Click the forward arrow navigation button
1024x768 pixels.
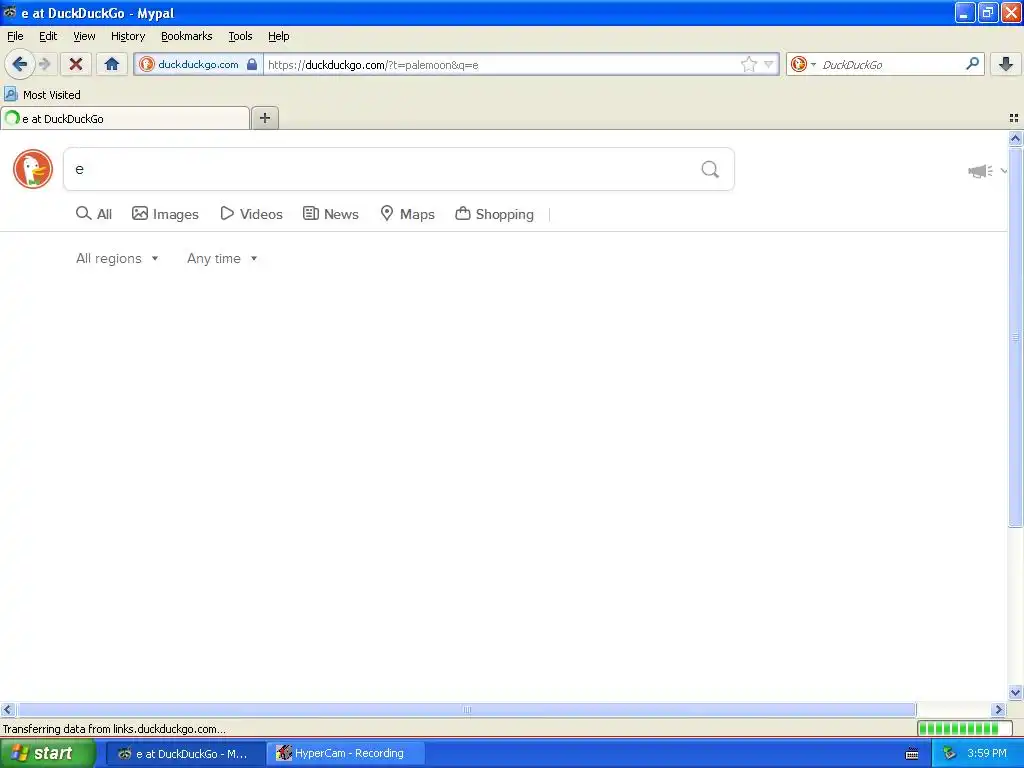[45, 64]
